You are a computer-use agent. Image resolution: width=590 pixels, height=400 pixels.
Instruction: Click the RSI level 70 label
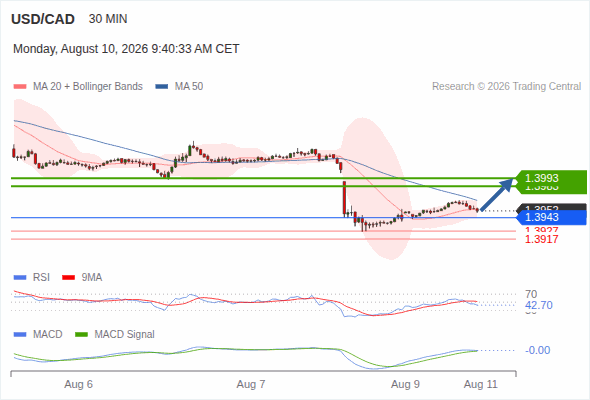pos(531,294)
